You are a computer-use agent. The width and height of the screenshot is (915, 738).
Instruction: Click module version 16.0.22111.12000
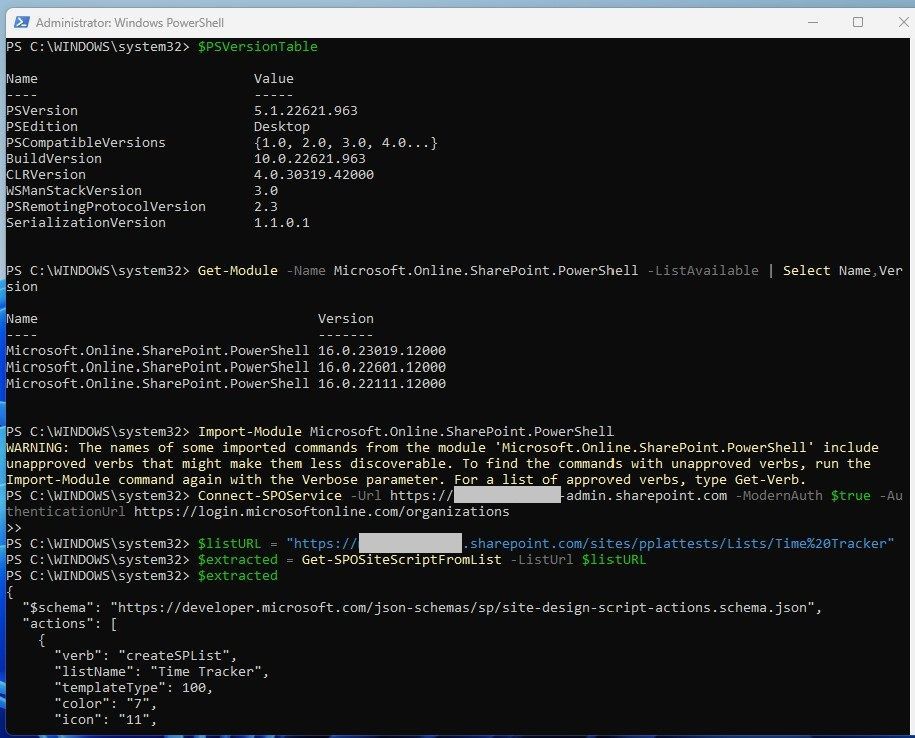[382, 383]
